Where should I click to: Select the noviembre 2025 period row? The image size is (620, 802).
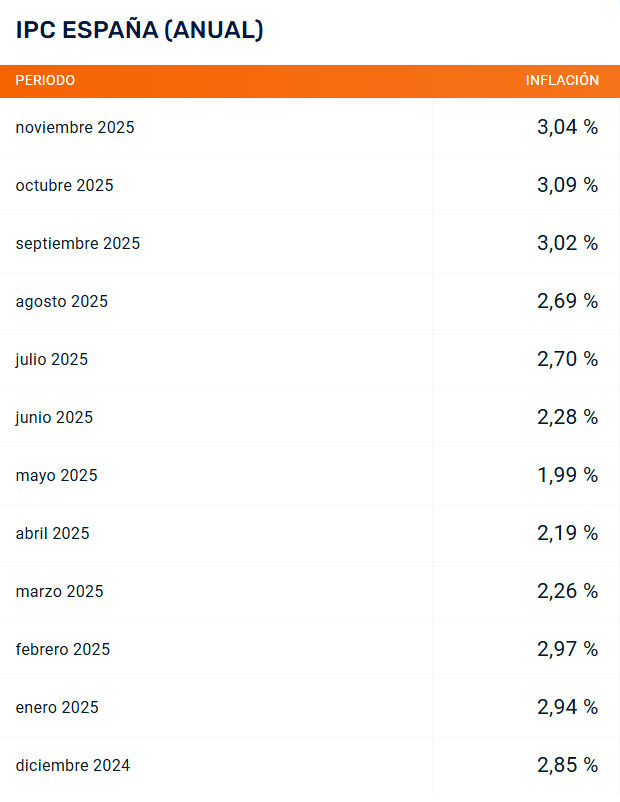pyautogui.click(x=75, y=128)
